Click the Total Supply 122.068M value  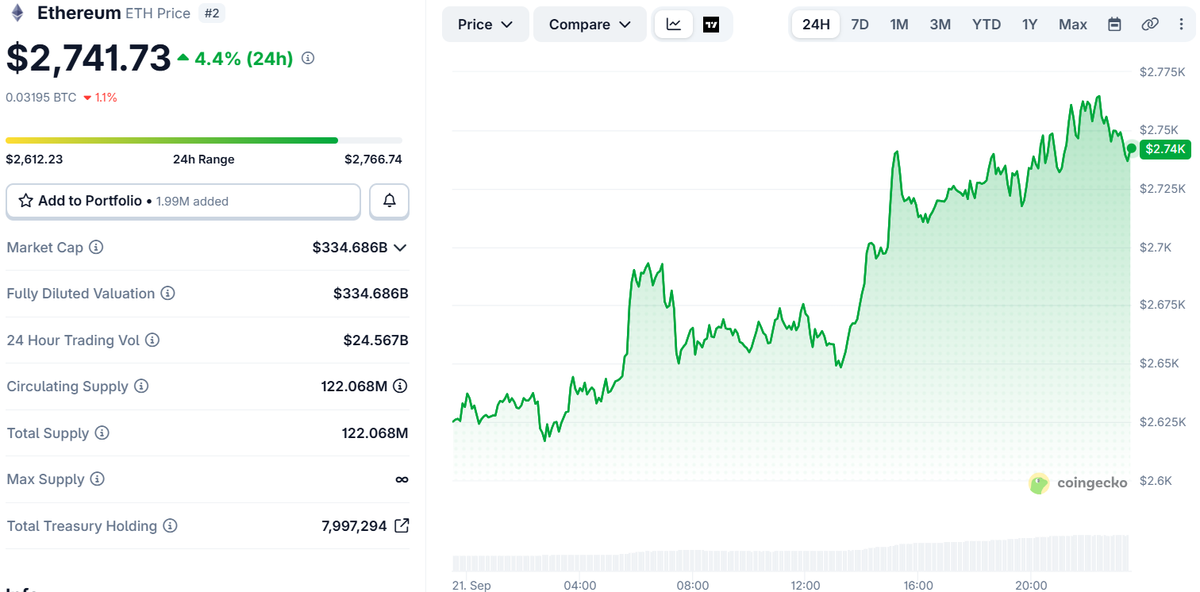(375, 433)
